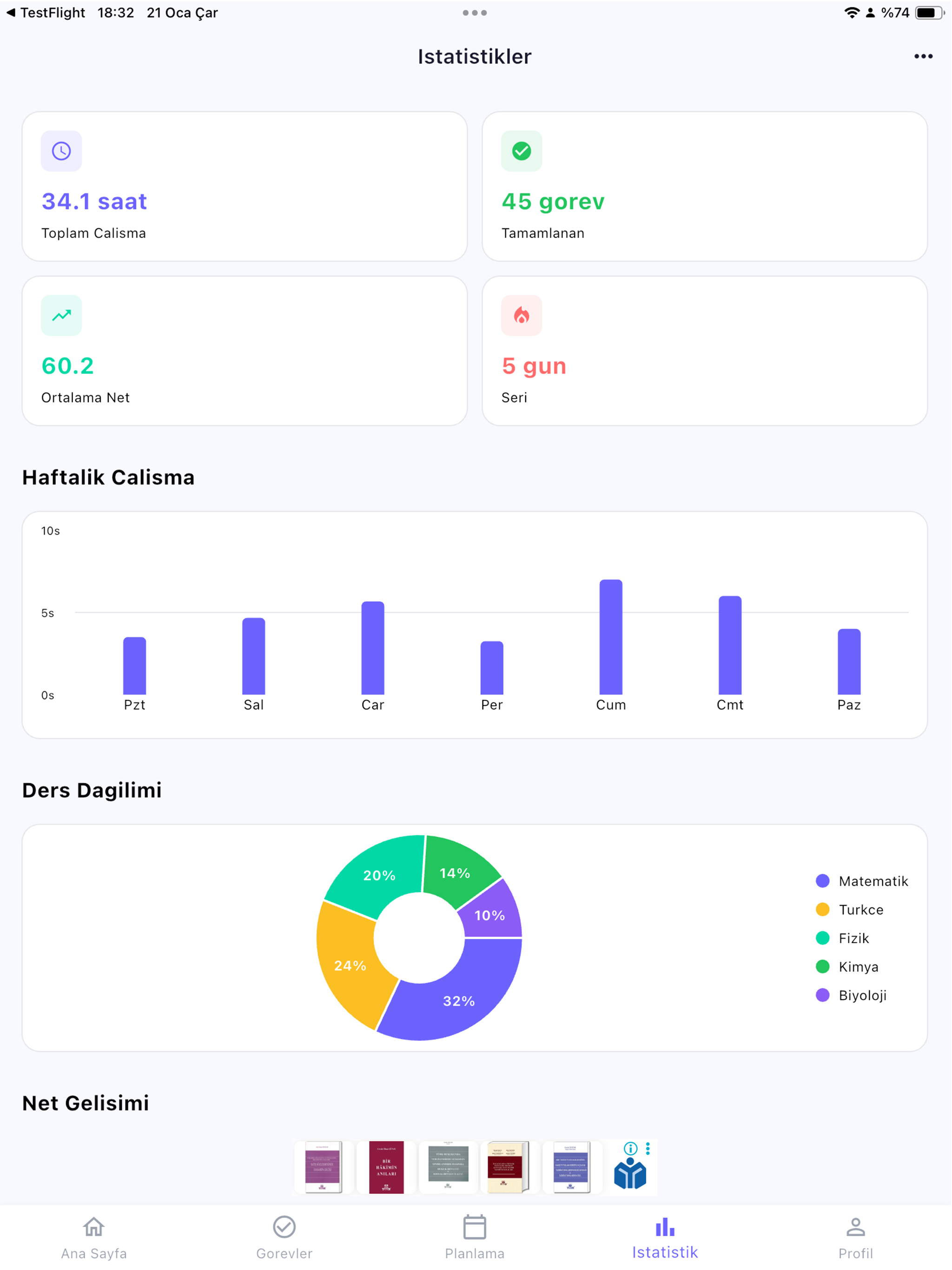Select the Kimya legend color dot

tap(822, 967)
